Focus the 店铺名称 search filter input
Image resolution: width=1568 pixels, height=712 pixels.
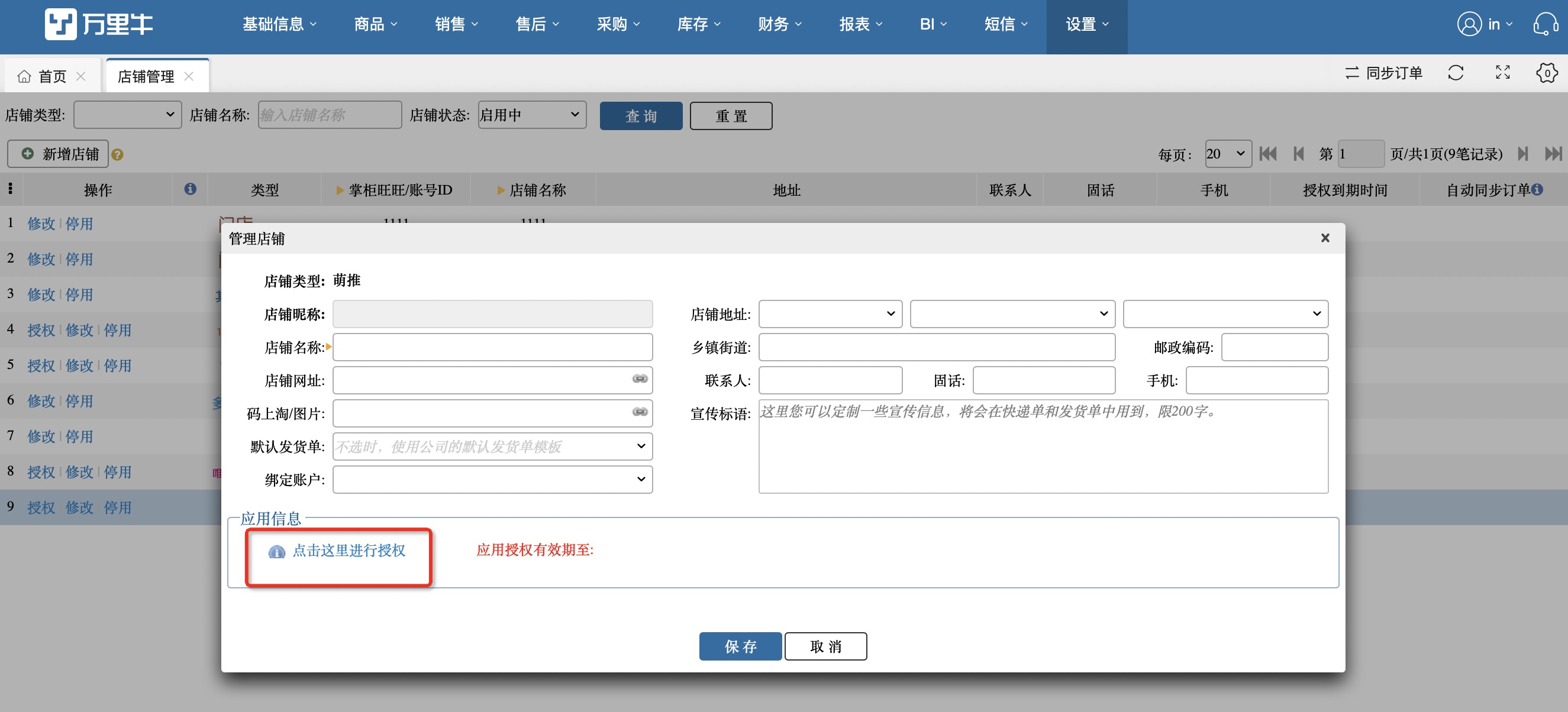330,114
